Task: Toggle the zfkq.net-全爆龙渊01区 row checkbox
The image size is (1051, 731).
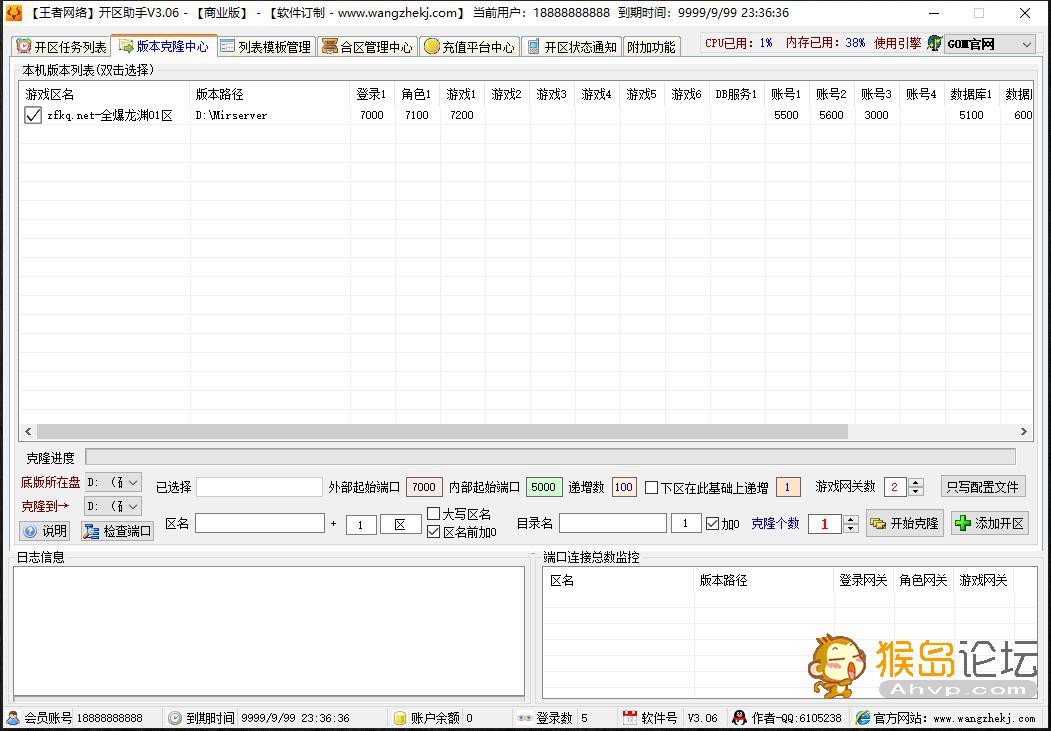Action: (33, 115)
